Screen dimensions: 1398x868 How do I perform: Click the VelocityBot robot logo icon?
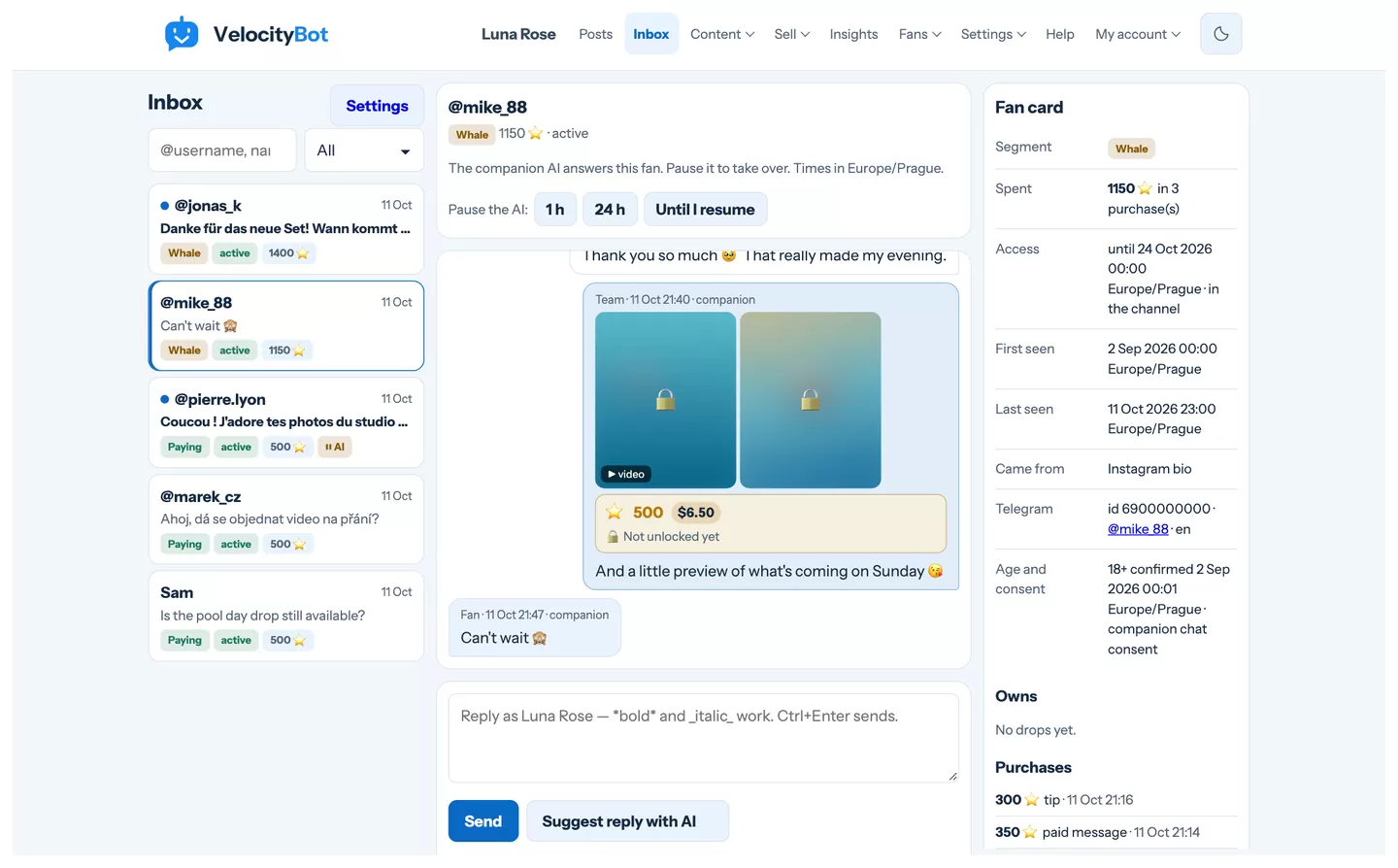[x=182, y=34]
